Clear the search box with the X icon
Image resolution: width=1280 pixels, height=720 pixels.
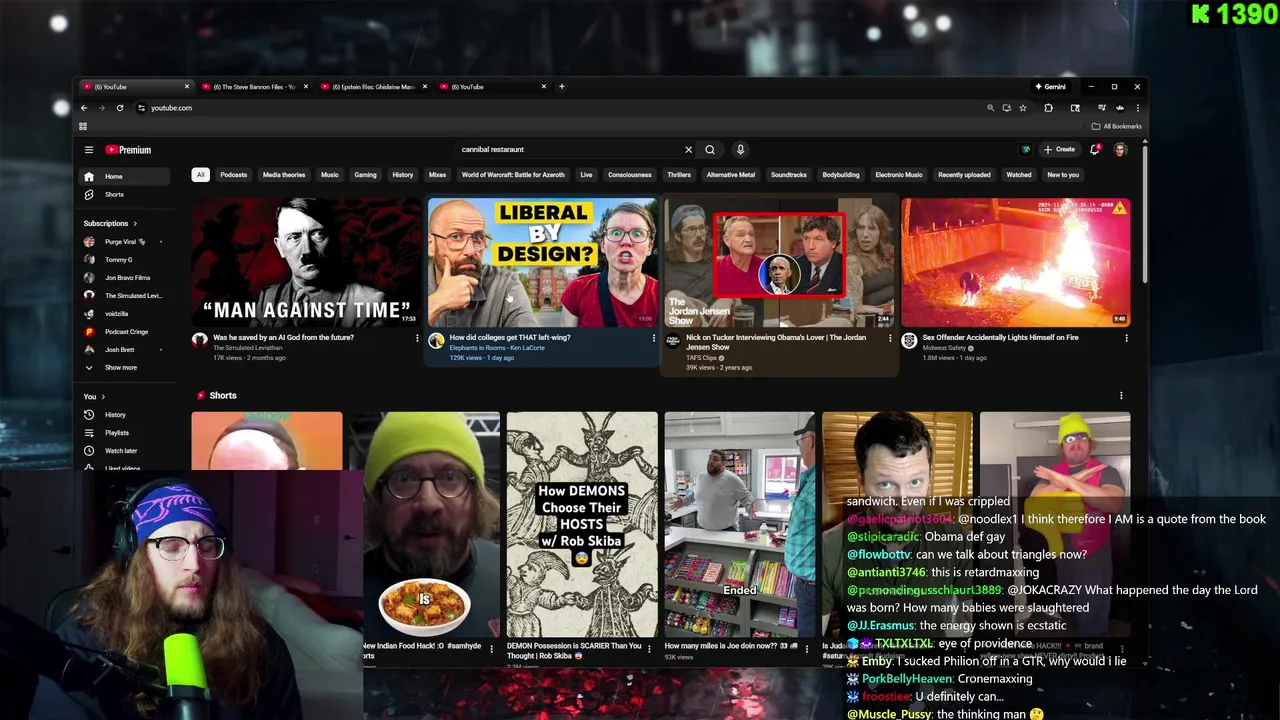tap(688, 150)
